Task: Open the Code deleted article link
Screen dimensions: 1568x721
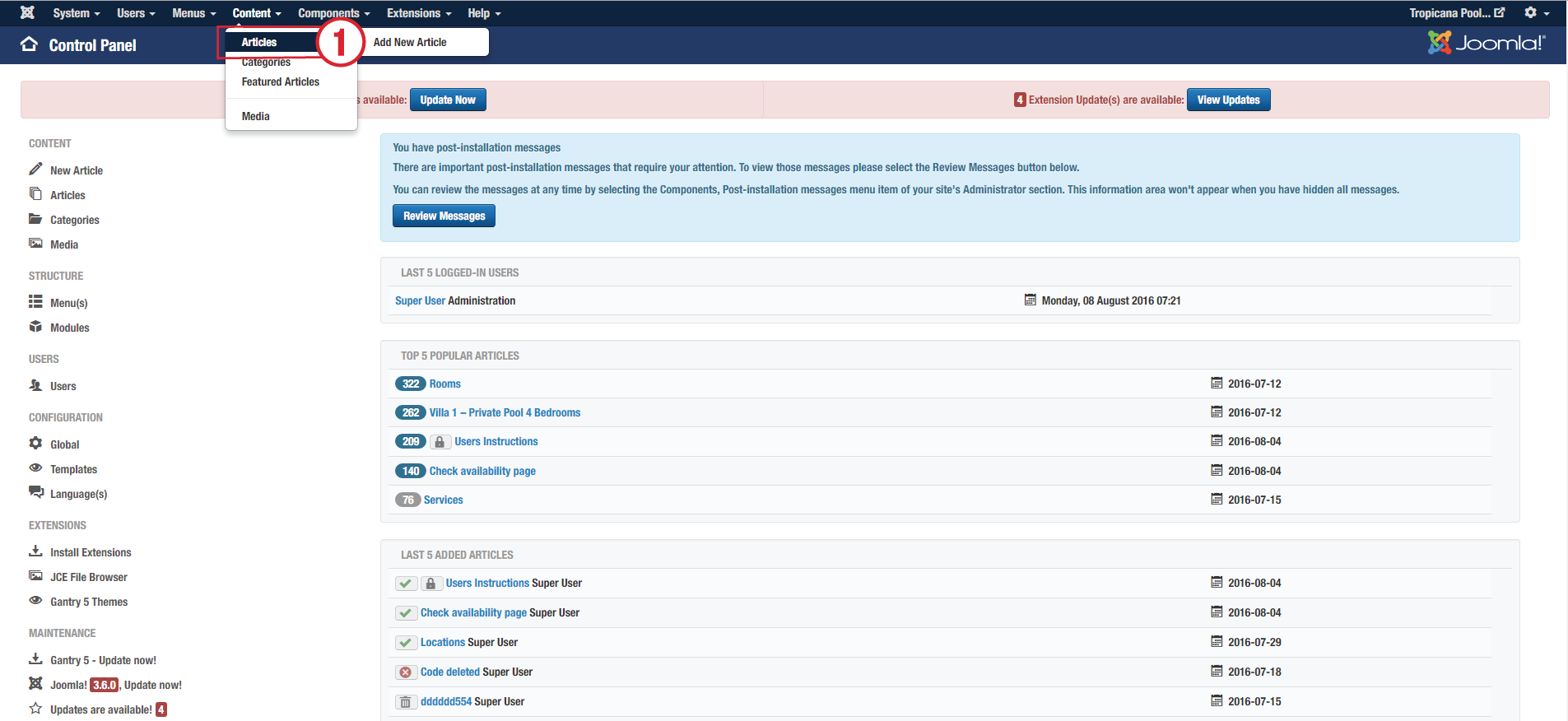Action: pyautogui.click(x=450, y=672)
